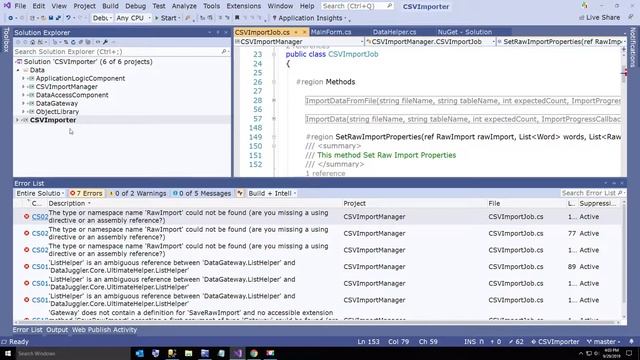
Task: Click the Save All toolbar icon
Action: 58,18
